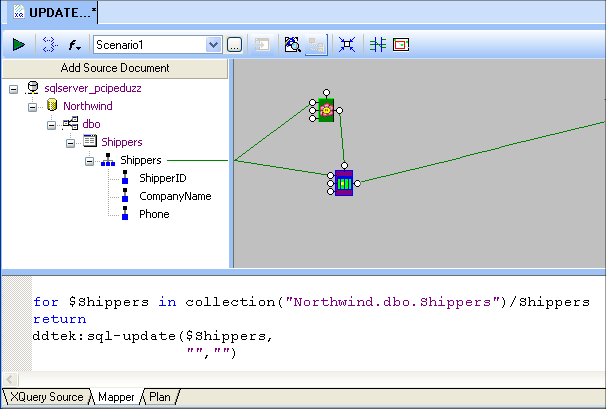Image resolution: width=606 pixels, height=409 pixels.
Task: Click the horizontal scrollbar left arrow
Action: (10, 379)
